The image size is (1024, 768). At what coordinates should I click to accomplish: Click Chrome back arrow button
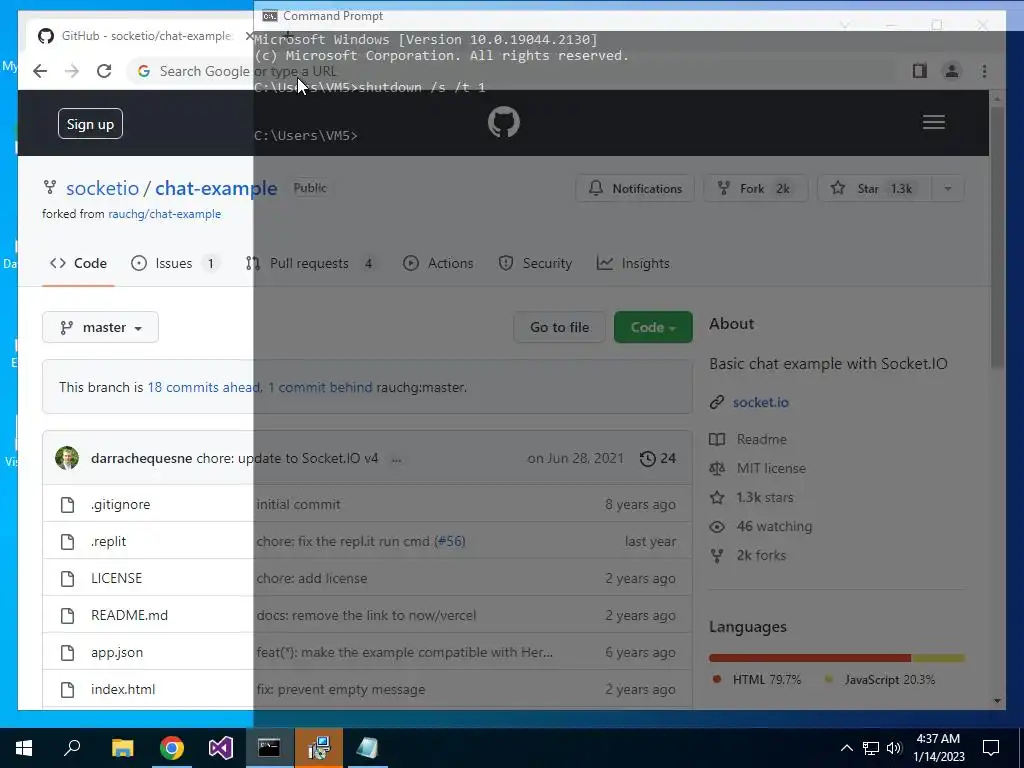tap(40, 71)
